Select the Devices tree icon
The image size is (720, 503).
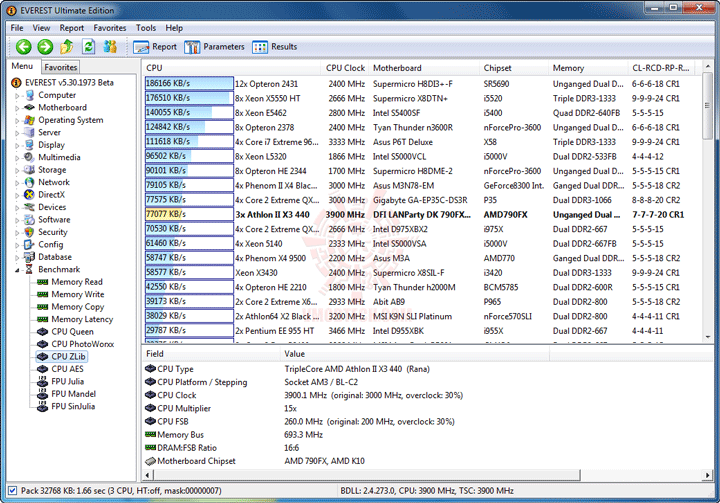point(30,207)
